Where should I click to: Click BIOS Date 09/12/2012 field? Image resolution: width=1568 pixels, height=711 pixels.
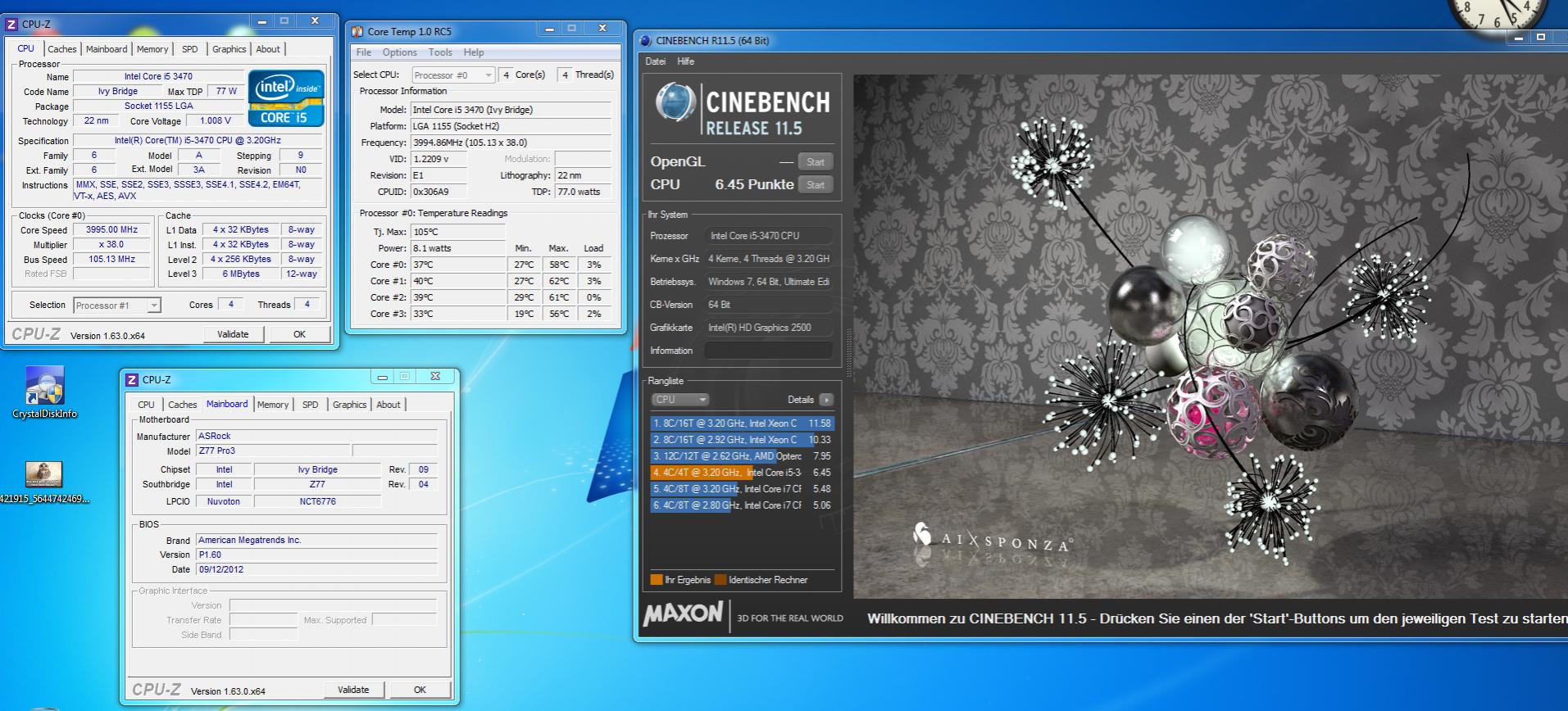click(x=316, y=569)
